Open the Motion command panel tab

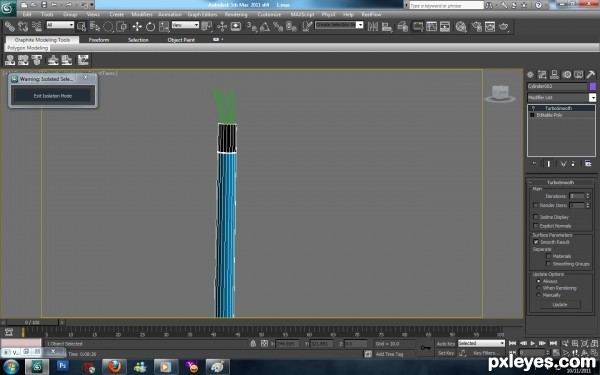(x=567, y=75)
